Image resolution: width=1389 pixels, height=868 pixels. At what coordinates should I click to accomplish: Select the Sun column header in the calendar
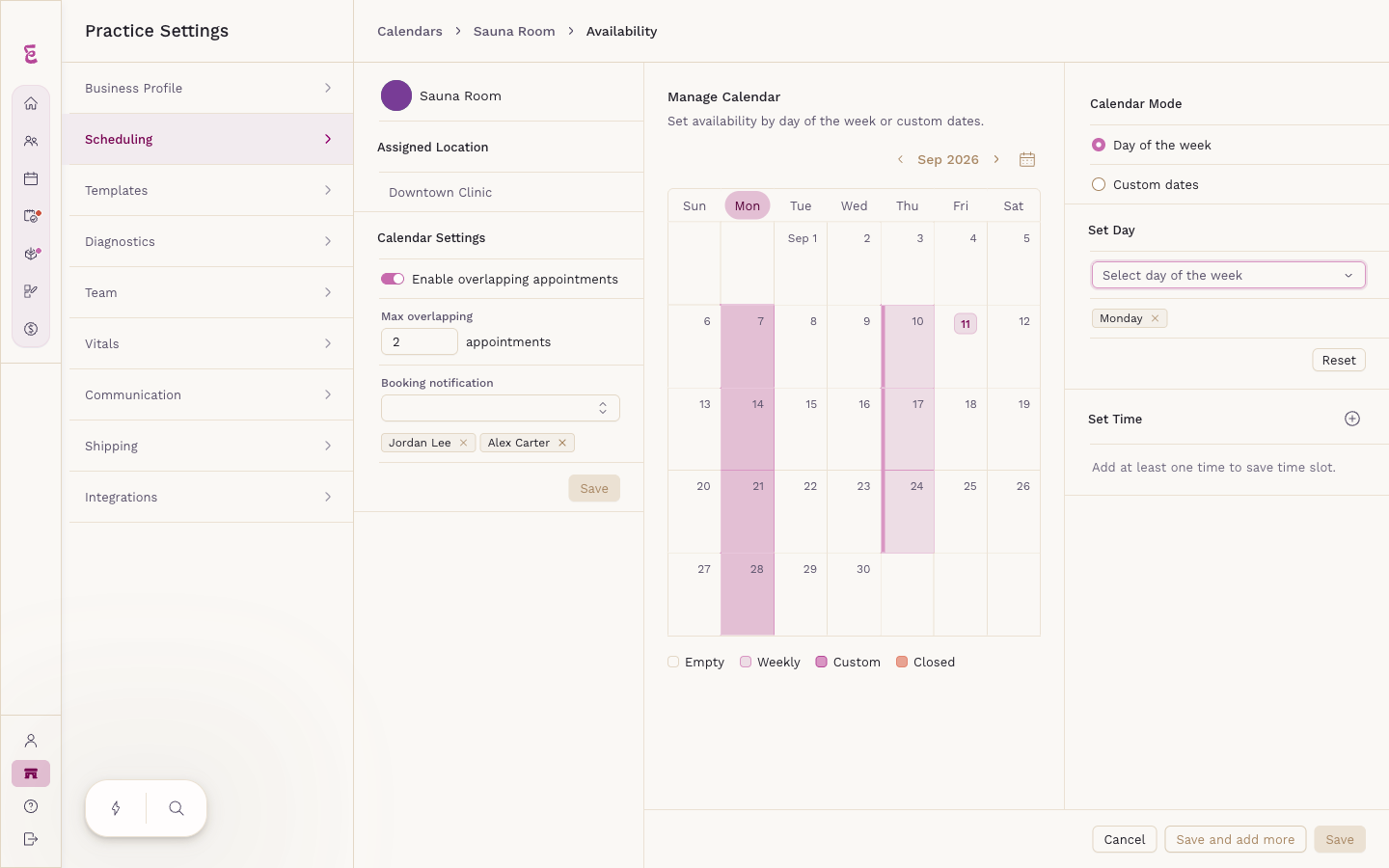click(694, 205)
